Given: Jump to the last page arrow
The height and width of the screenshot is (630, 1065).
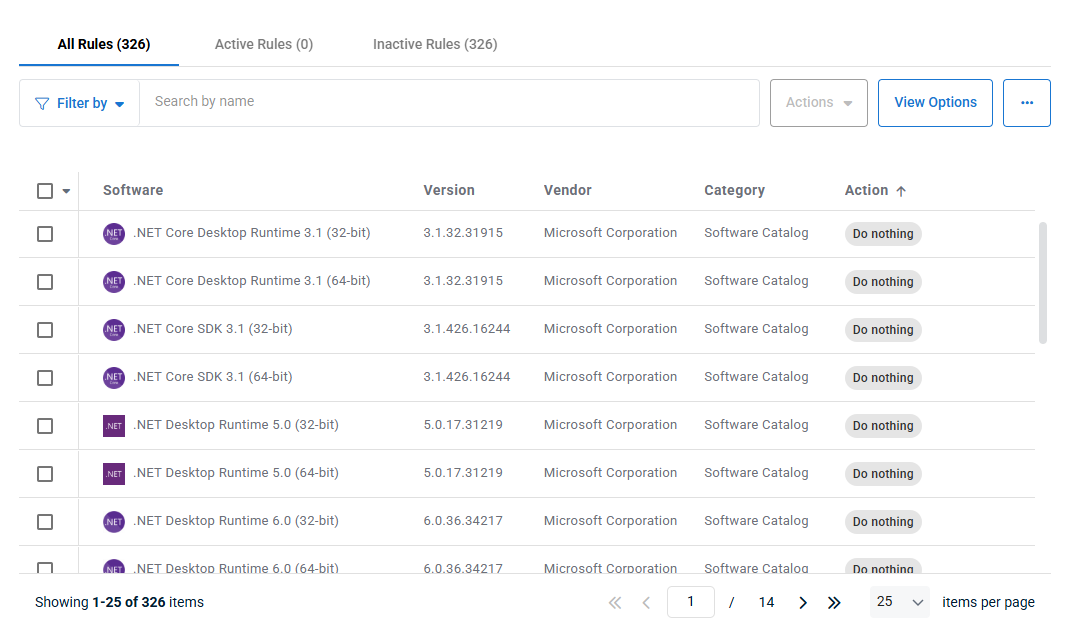Looking at the screenshot, I should [x=834, y=602].
